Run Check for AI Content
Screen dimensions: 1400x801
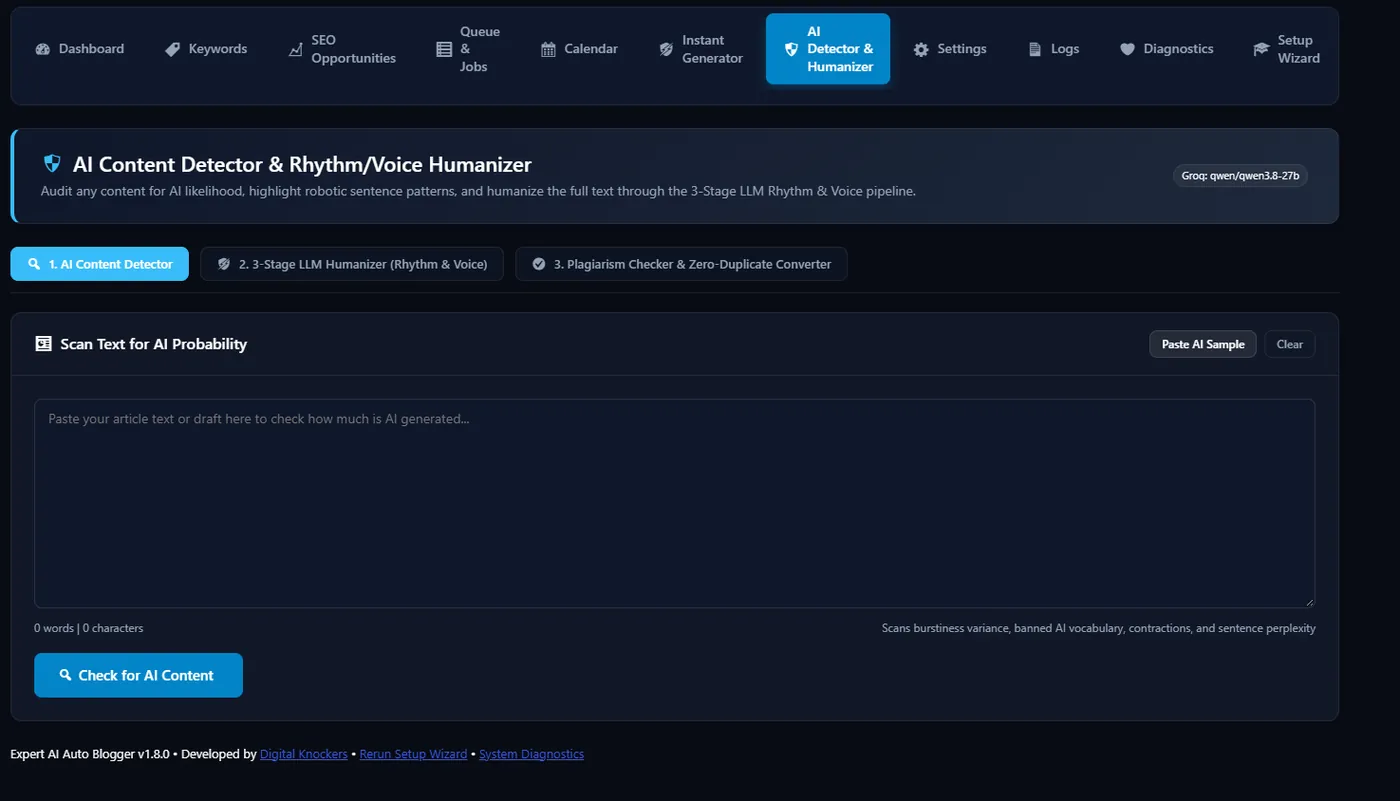point(138,675)
